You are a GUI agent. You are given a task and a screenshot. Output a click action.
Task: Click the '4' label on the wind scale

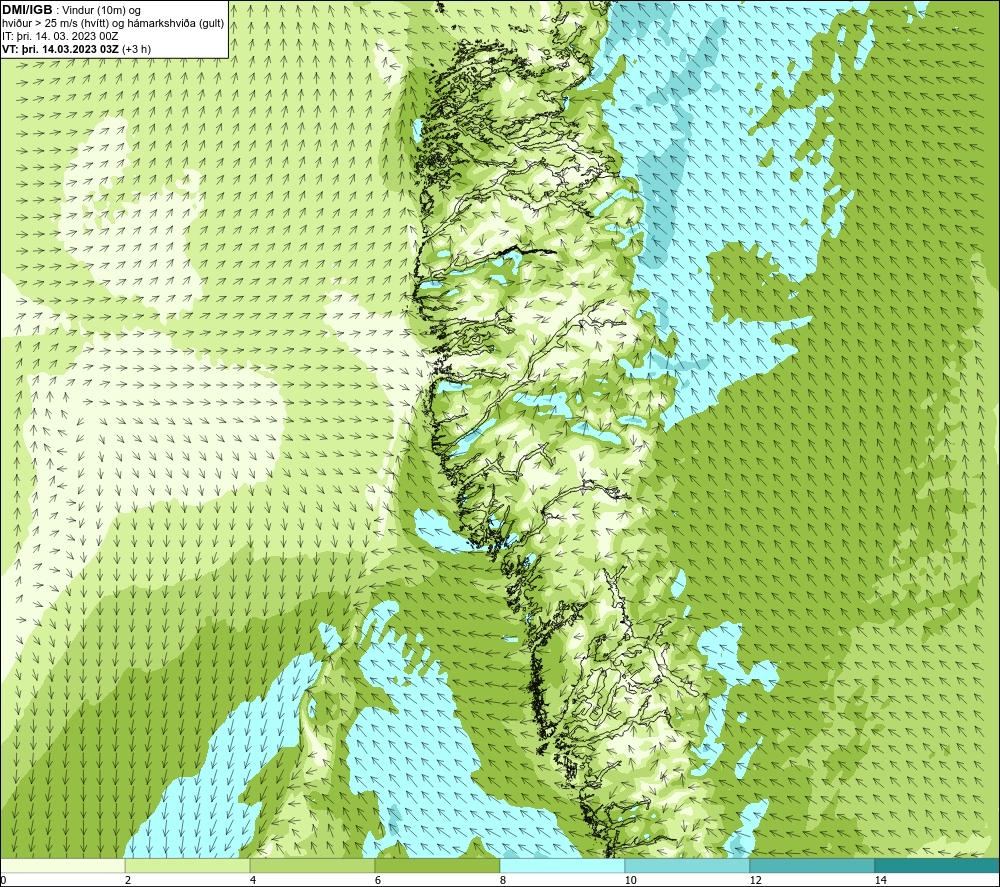[253, 881]
